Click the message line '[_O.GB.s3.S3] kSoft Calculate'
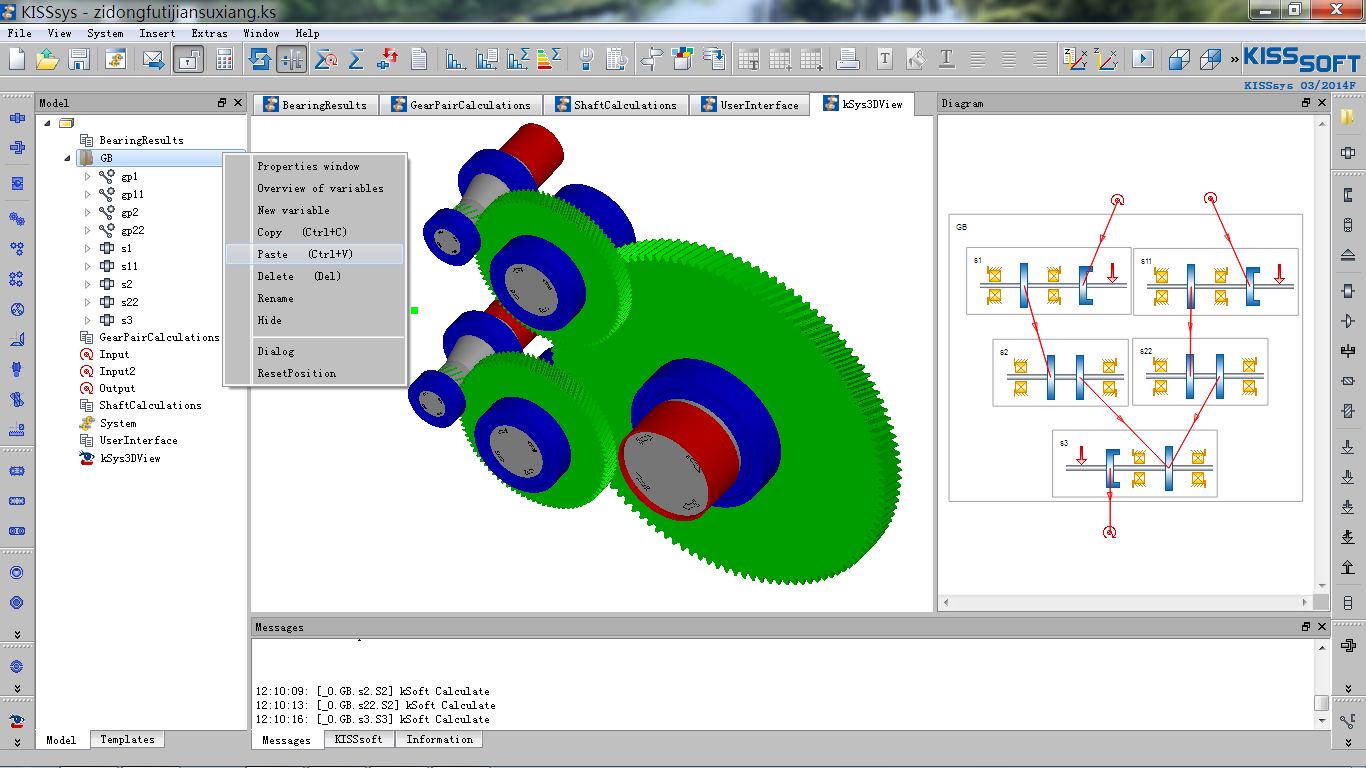 coord(403,719)
